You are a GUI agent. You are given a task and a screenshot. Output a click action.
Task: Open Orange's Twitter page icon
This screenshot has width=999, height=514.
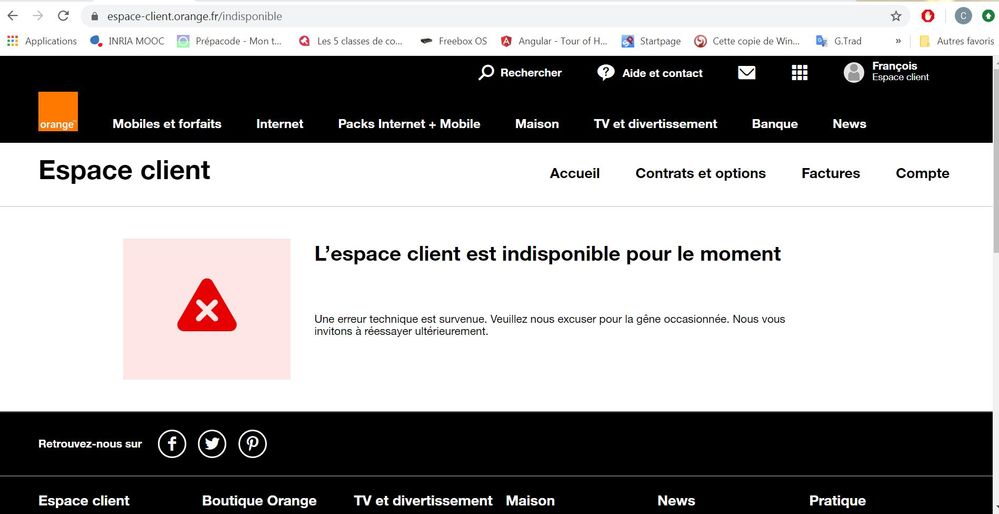click(x=212, y=444)
